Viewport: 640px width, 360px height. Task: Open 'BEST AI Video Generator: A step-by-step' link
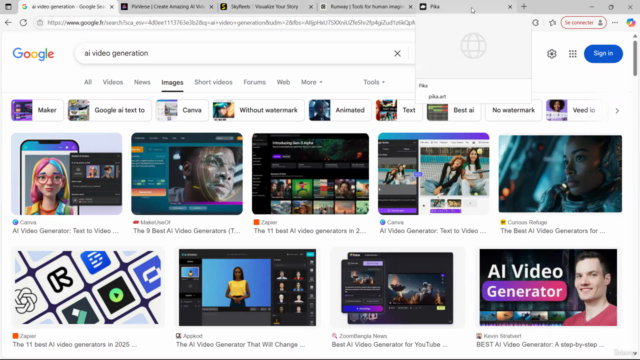pyautogui.click(x=540, y=344)
